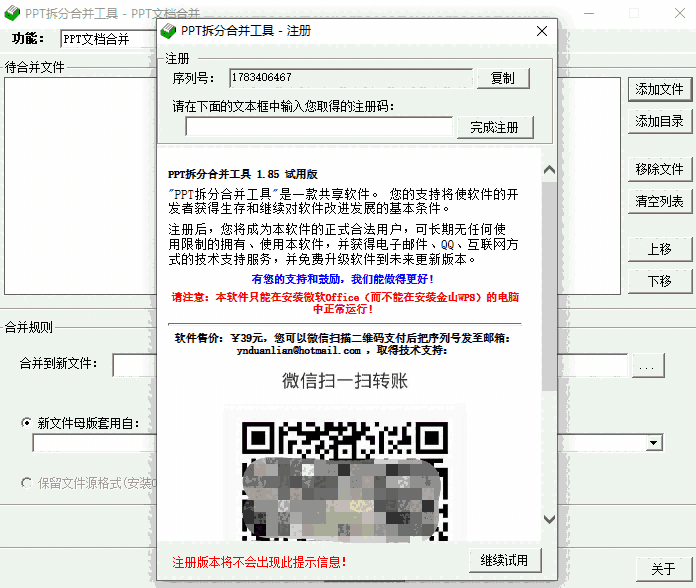Click 上移 button in main window
The width and height of the screenshot is (696, 588).
click(x=660, y=249)
